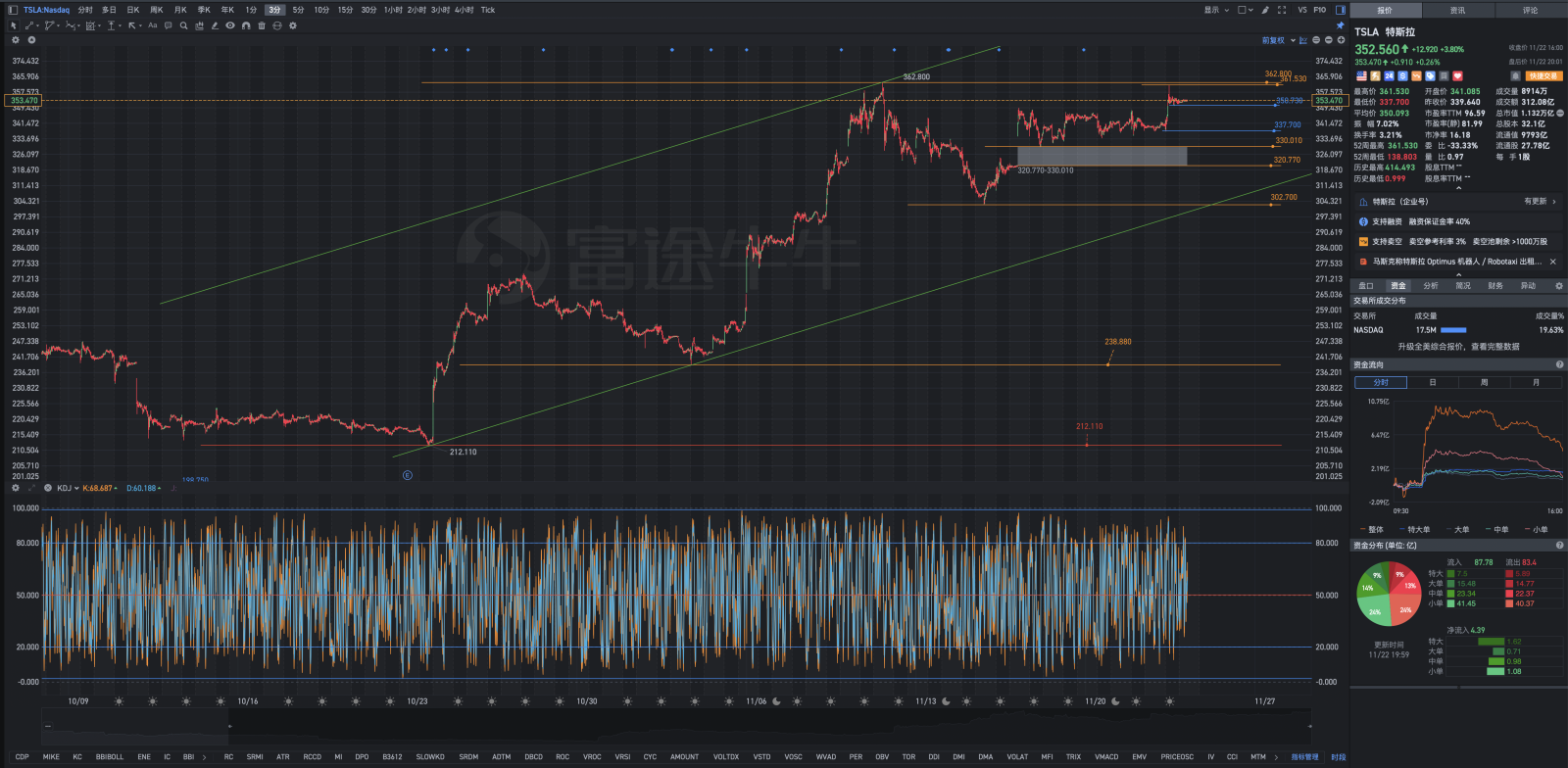Switch to the 3分 timeframe
The height and width of the screenshot is (768, 1568).
[x=274, y=10]
